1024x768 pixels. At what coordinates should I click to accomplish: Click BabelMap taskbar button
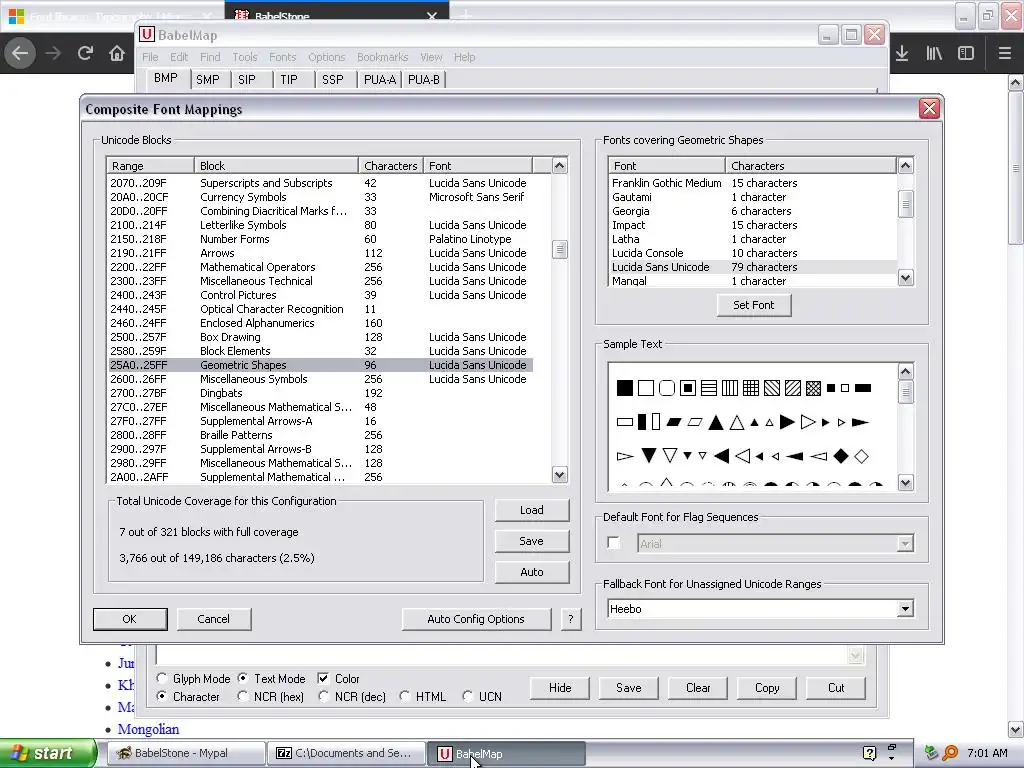point(506,754)
